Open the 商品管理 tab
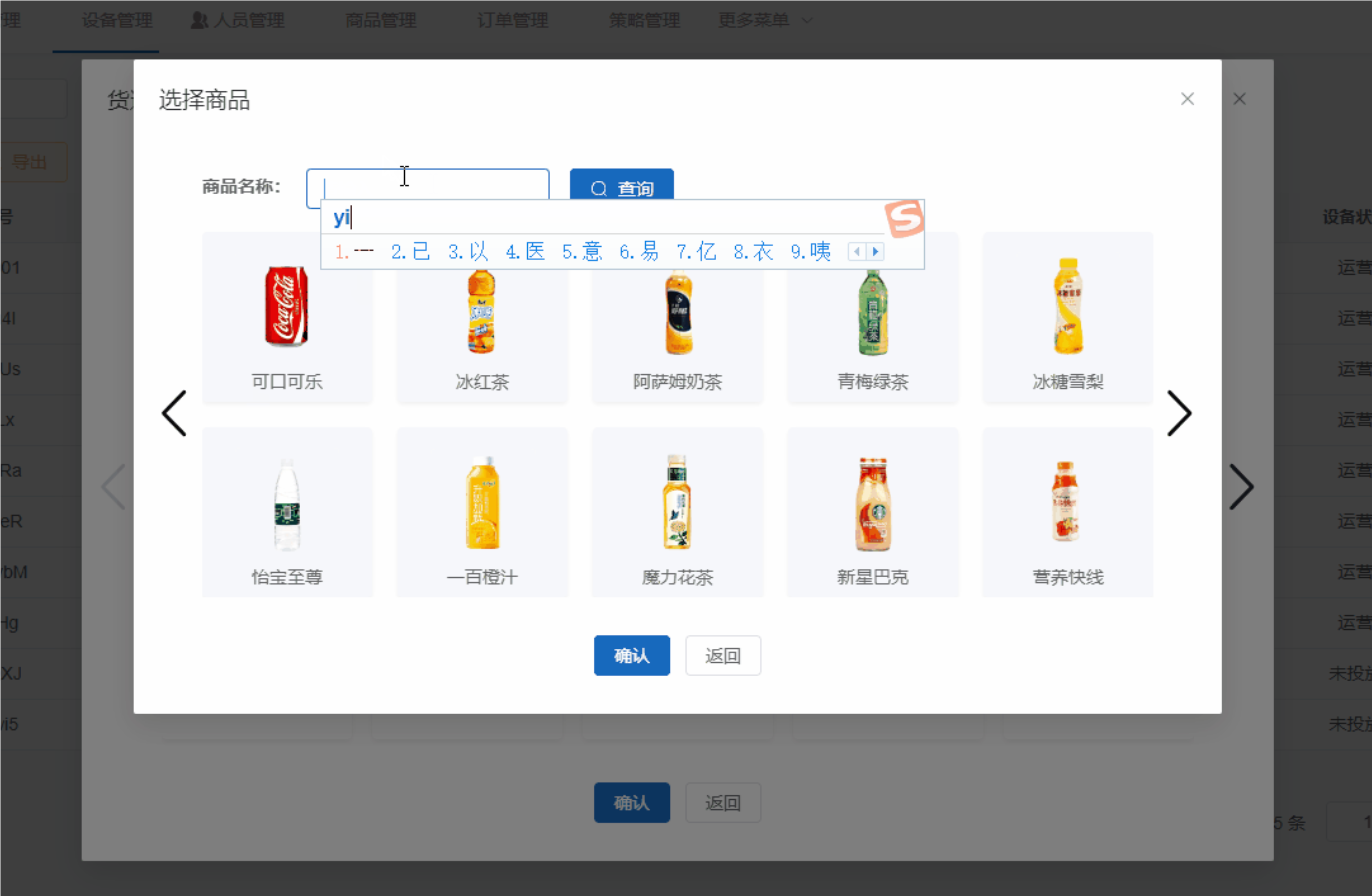The height and width of the screenshot is (896, 1372). (380, 20)
